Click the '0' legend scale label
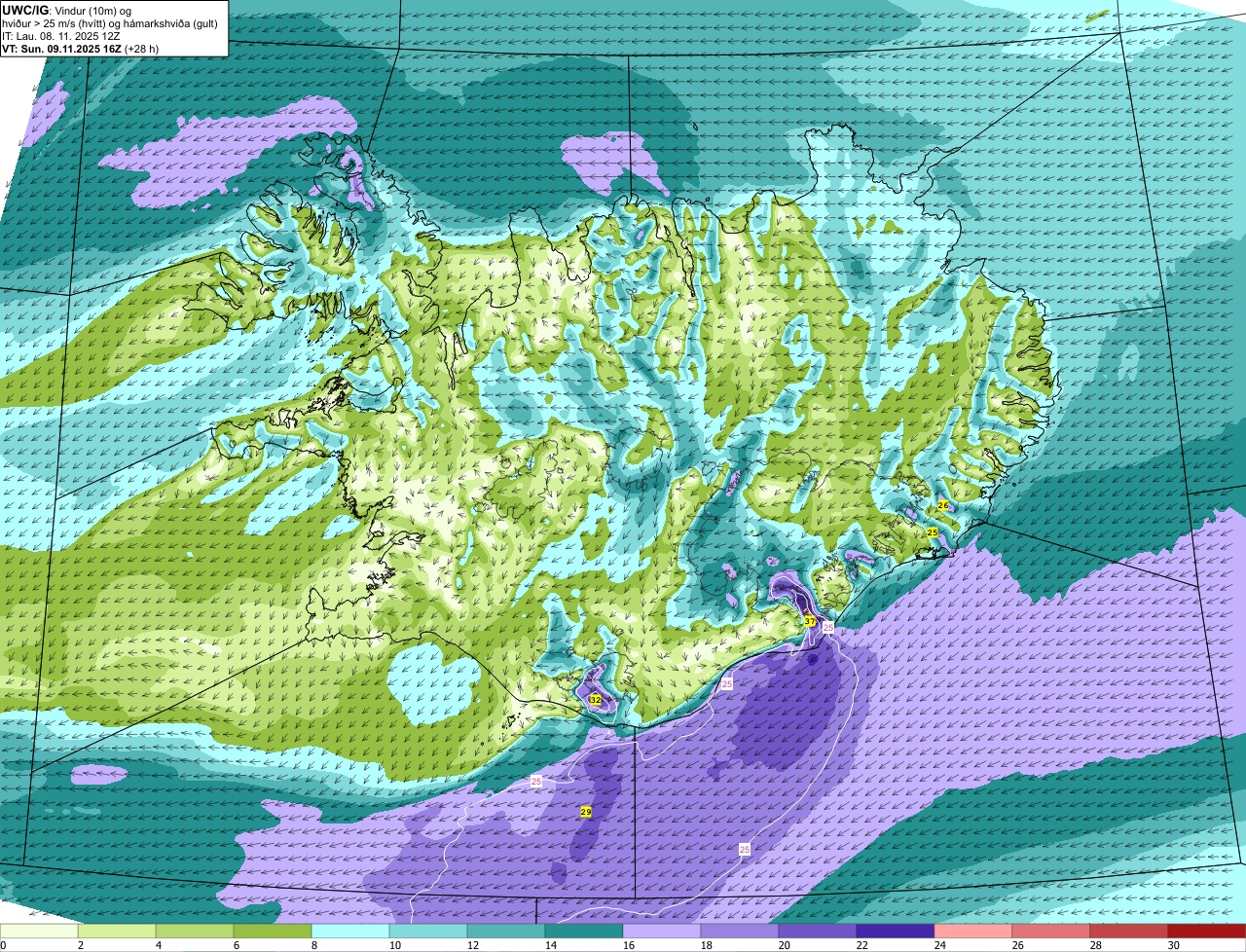Screen dimensions: 1246x952 click(3, 945)
